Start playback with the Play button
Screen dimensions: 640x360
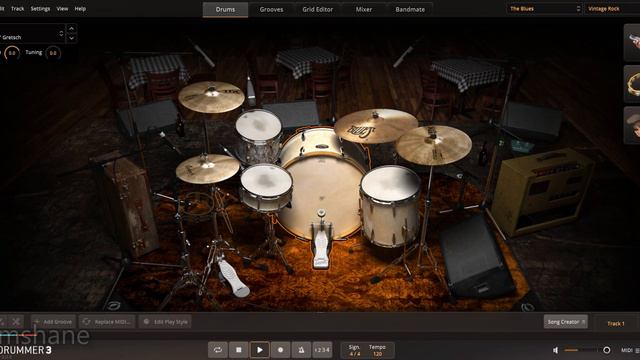tap(260, 350)
